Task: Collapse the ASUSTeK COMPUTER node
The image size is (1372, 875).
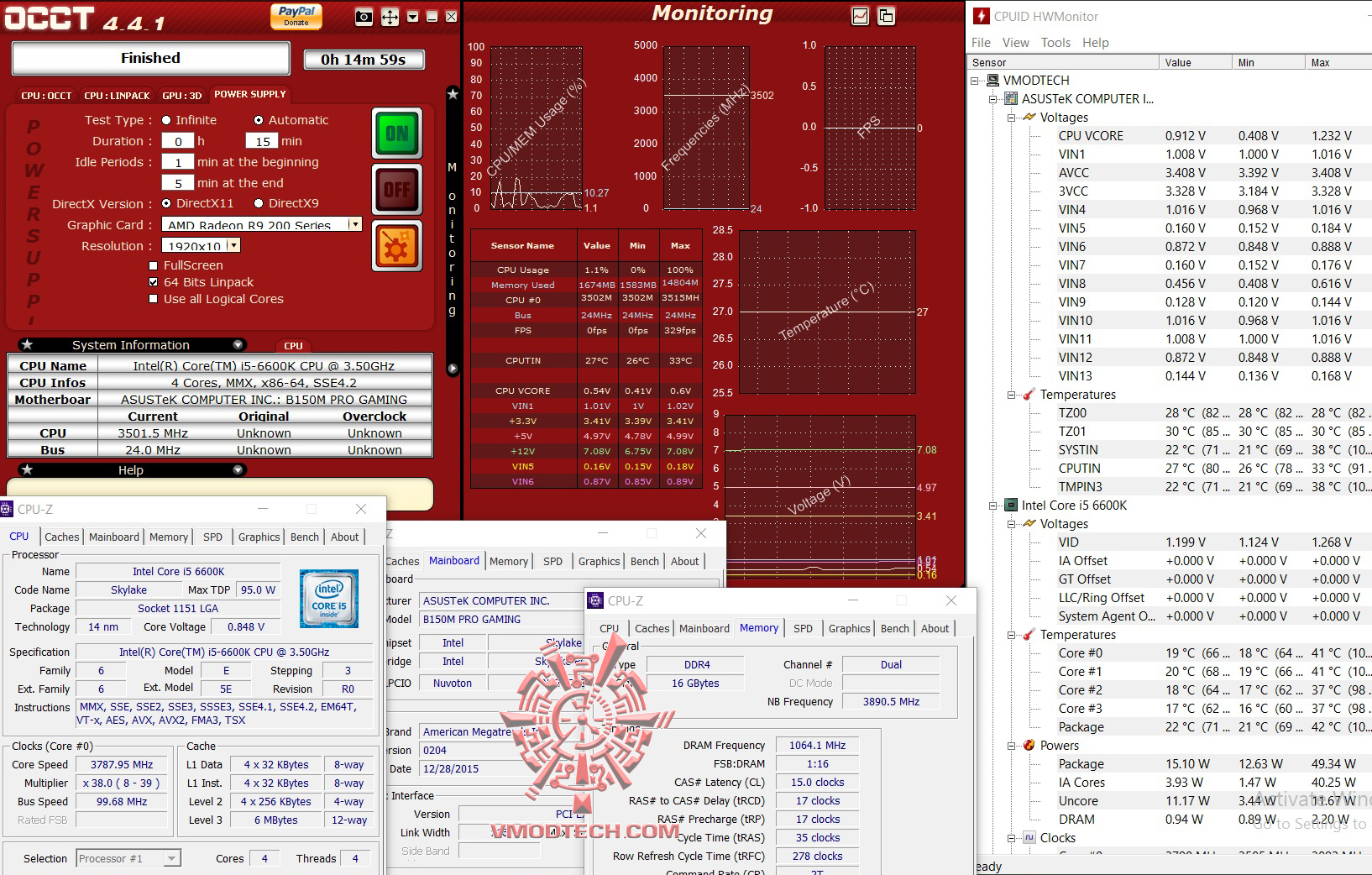Action: point(993,99)
